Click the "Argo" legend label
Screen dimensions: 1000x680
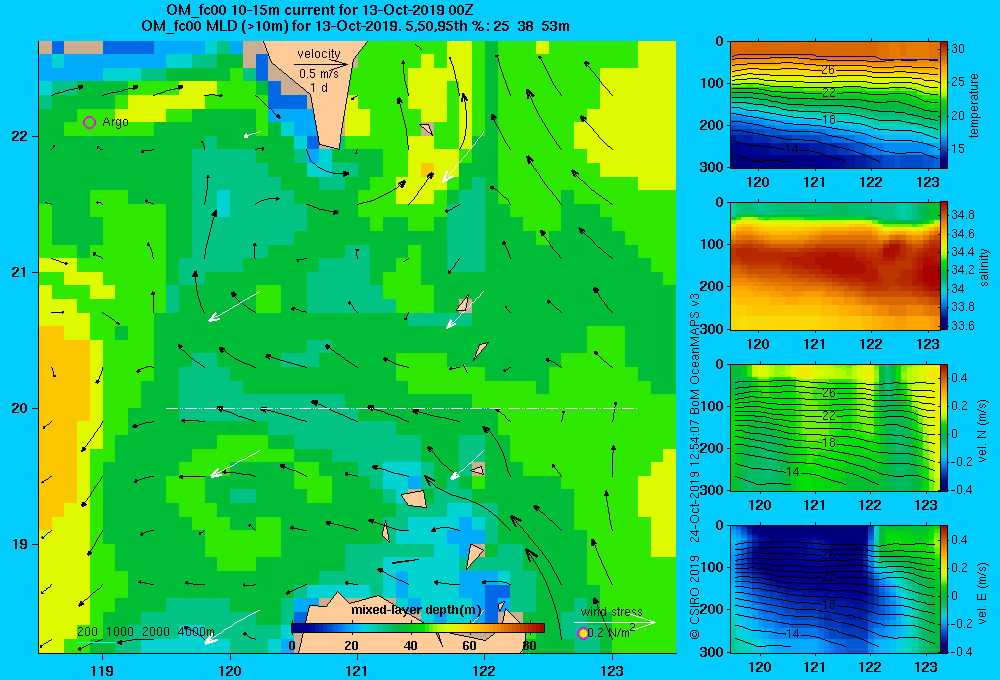tap(115, 122)
